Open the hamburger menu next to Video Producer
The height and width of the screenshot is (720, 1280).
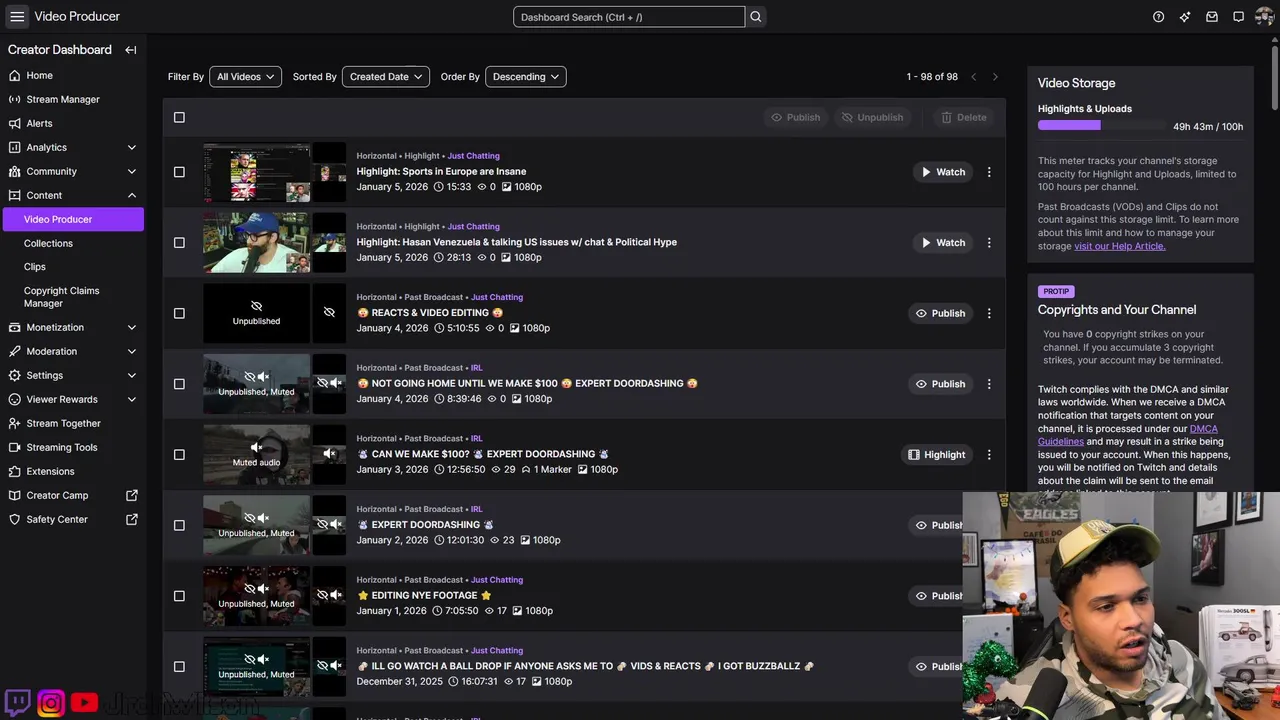17,16
